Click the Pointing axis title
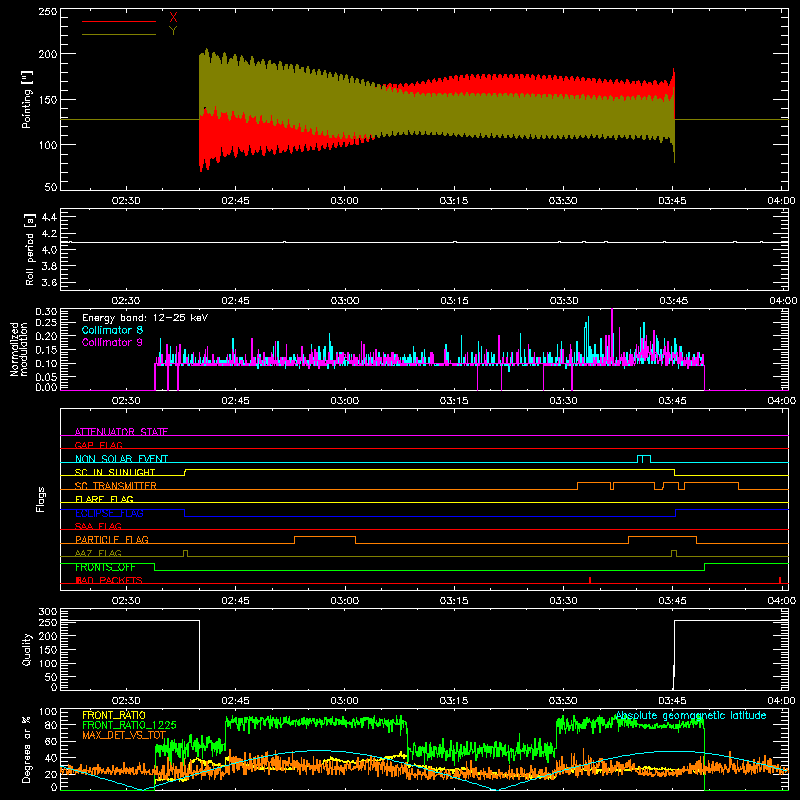This screenshot has height=800, width=800. pos(27,99)
